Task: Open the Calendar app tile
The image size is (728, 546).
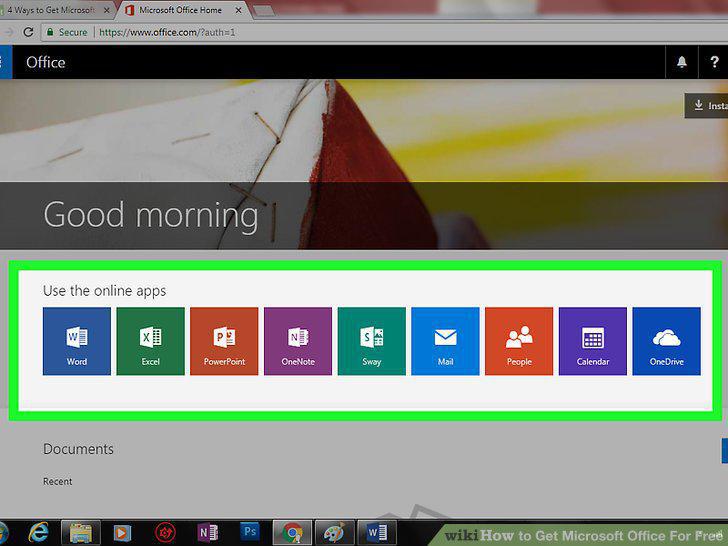Action: click(593, 341)
